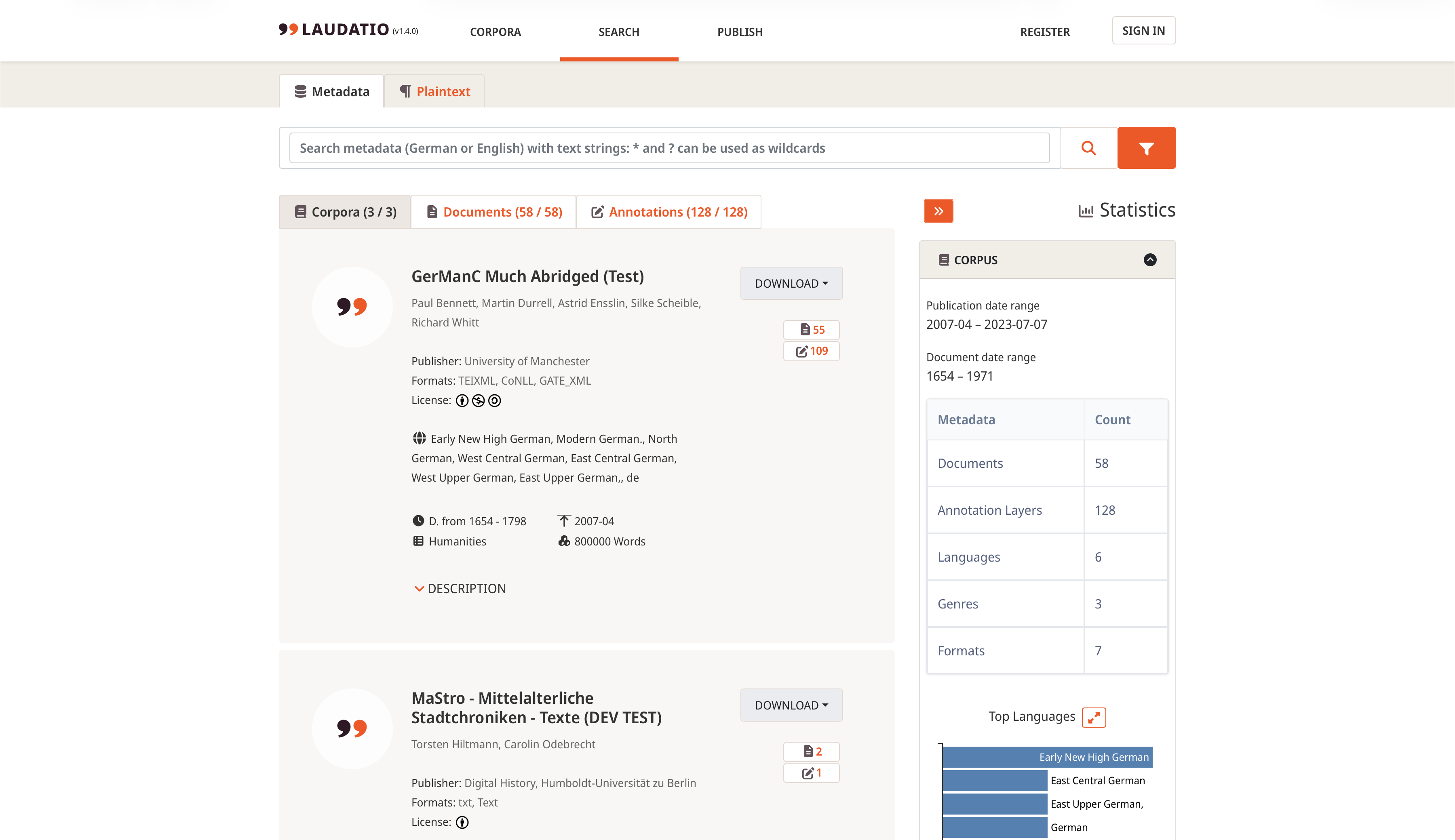Open the SEARCH navigation item
This screenshot has width=1455, height=840.
[619, 32]
